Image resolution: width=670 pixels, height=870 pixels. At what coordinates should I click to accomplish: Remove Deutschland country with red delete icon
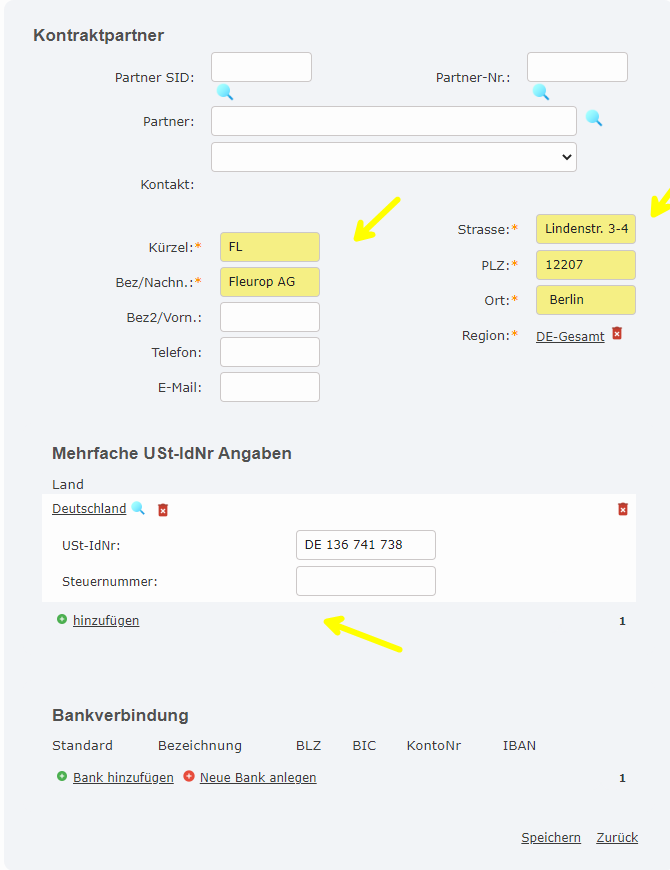(163, 510)
